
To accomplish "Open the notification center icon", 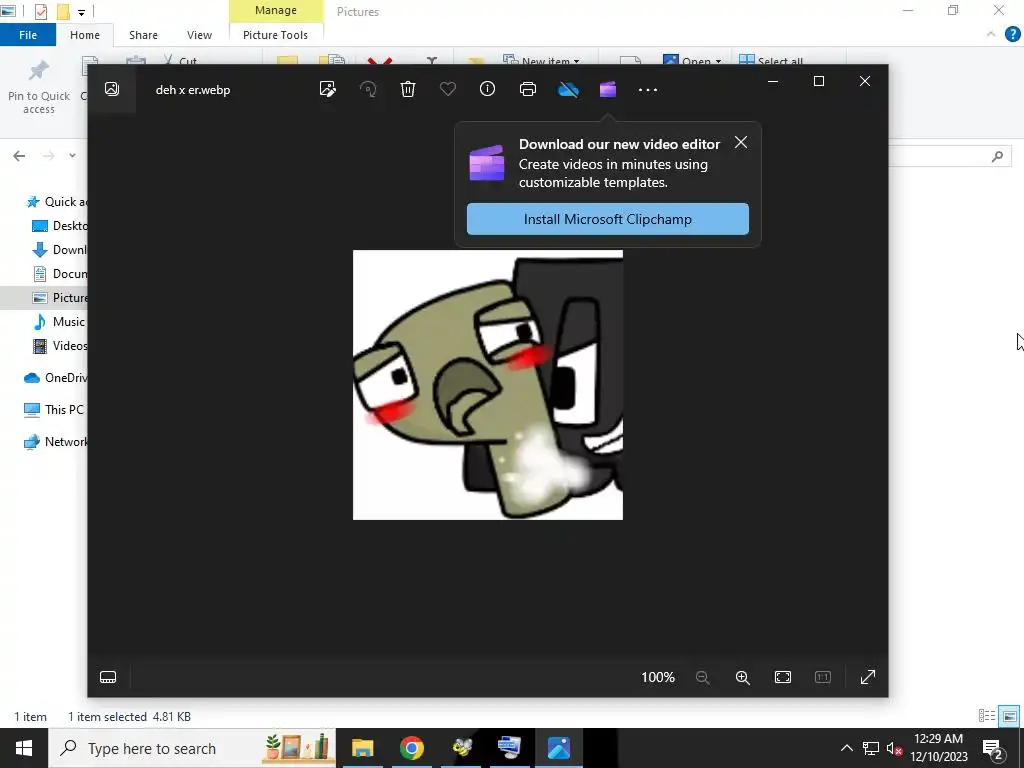I will (x=993, y=748).
